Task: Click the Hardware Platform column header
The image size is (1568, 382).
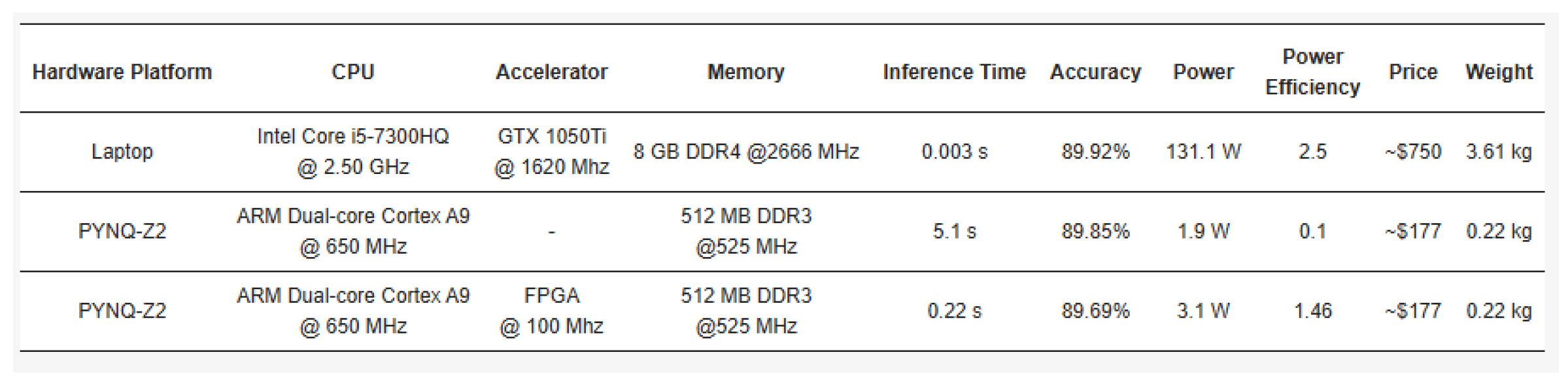Action: pos(122,72)
